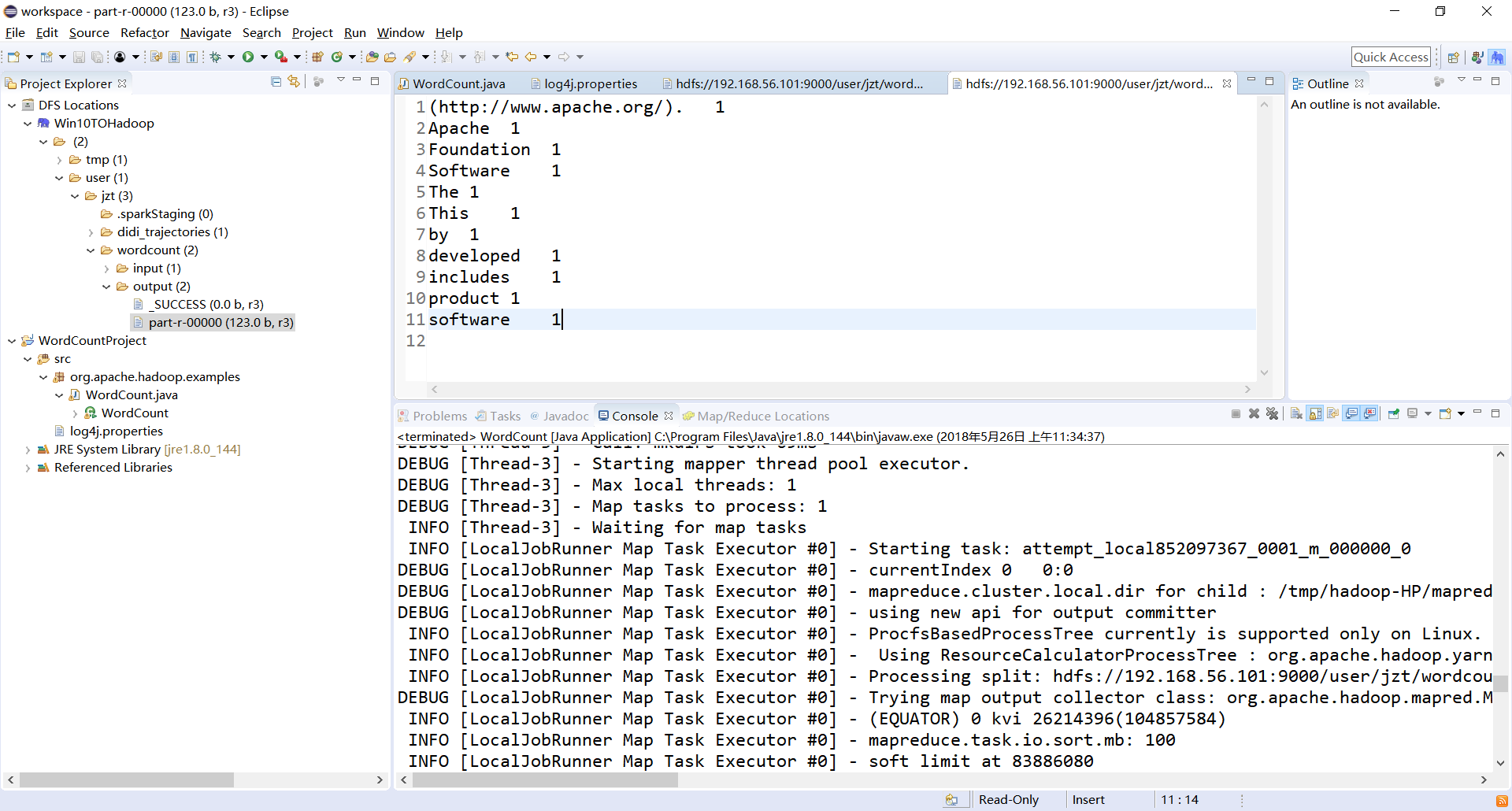
Task: Open the Refactor menu
Action: pyautogui.click(x=145, y=32)
